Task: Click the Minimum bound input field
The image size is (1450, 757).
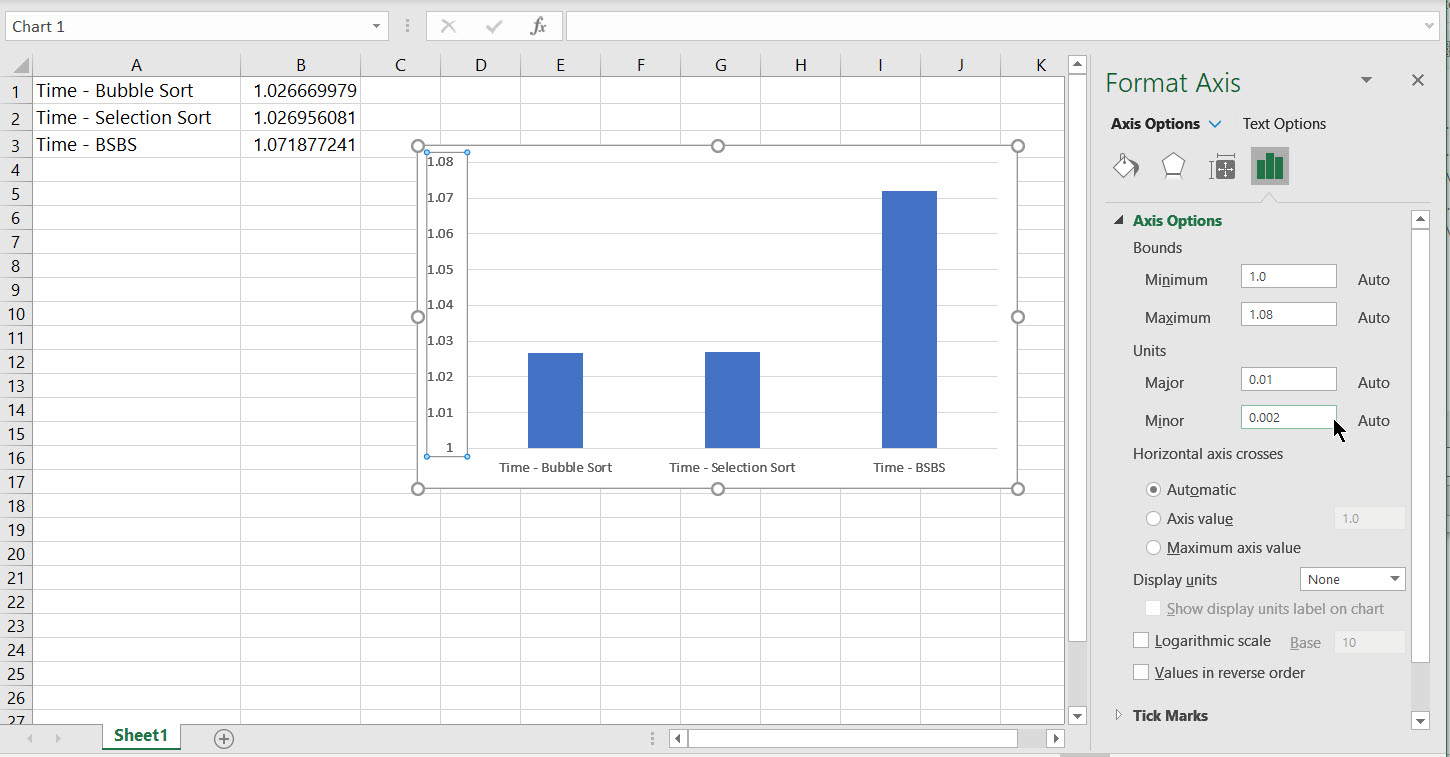Action: coord(1288,277)
